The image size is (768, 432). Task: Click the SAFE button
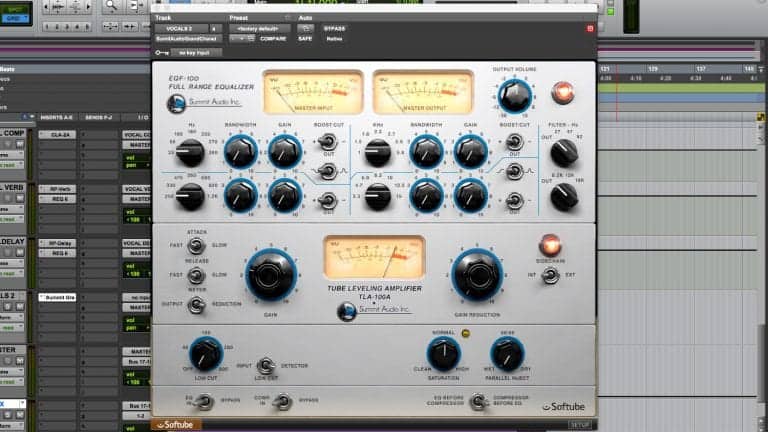305,39
